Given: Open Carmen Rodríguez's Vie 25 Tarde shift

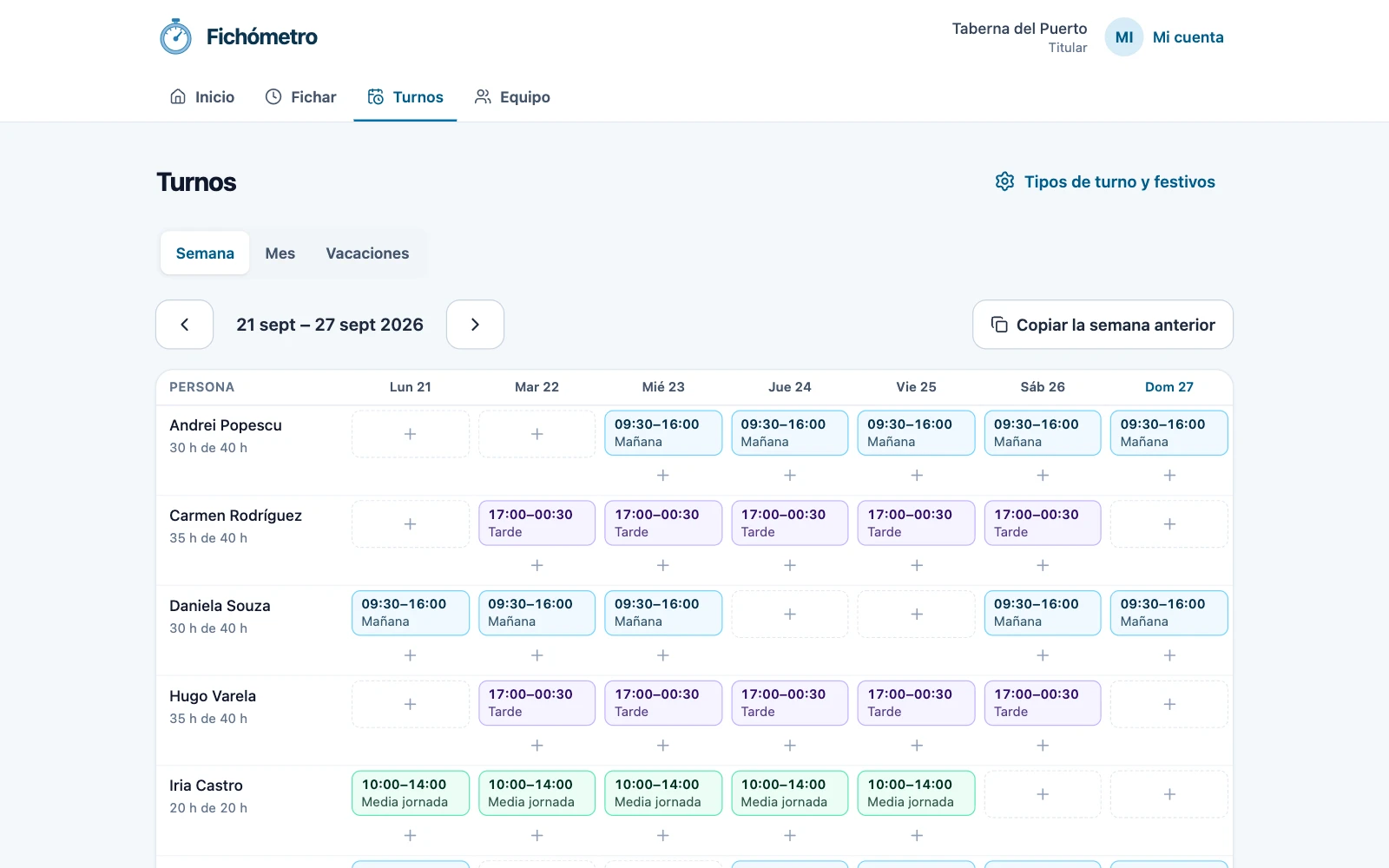Looking at the screenshot, I should pos(917,523).
